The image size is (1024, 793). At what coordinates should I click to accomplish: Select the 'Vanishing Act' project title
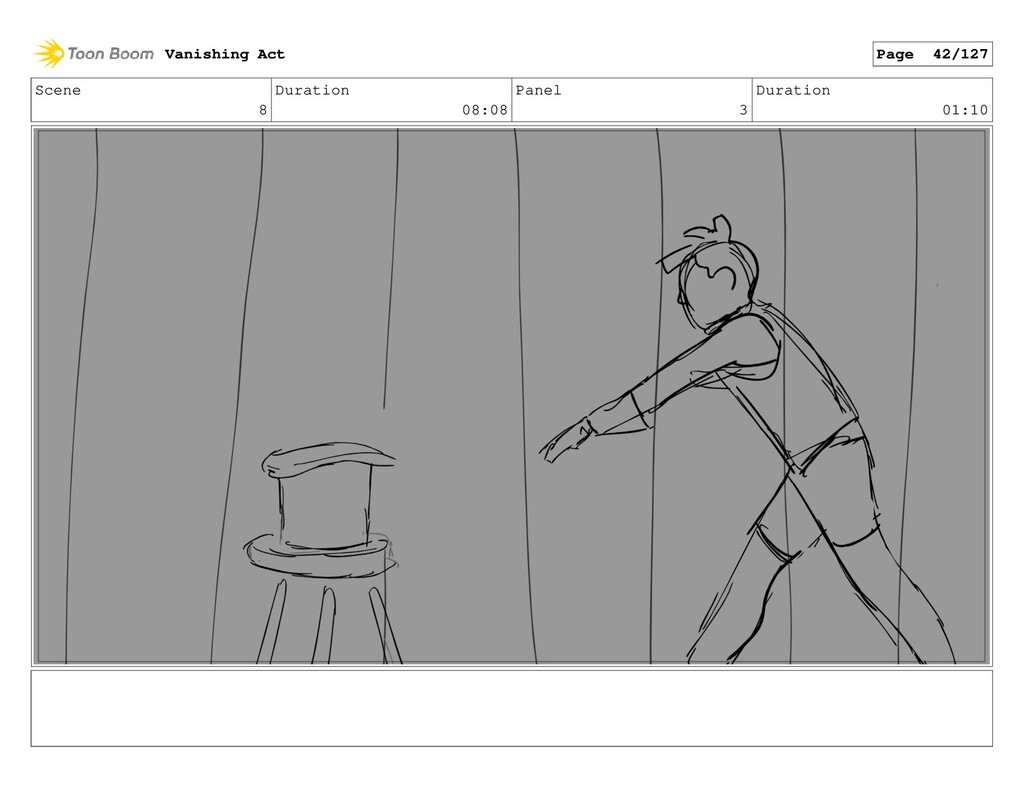pyautogui.click(x=225, y=54)
